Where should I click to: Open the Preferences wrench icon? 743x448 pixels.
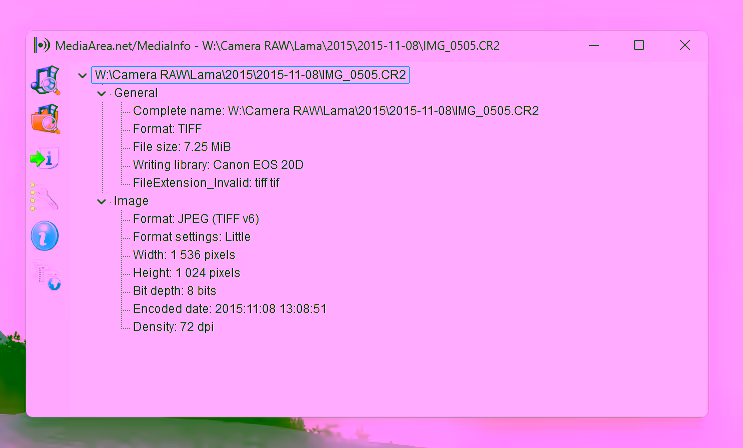45,197
